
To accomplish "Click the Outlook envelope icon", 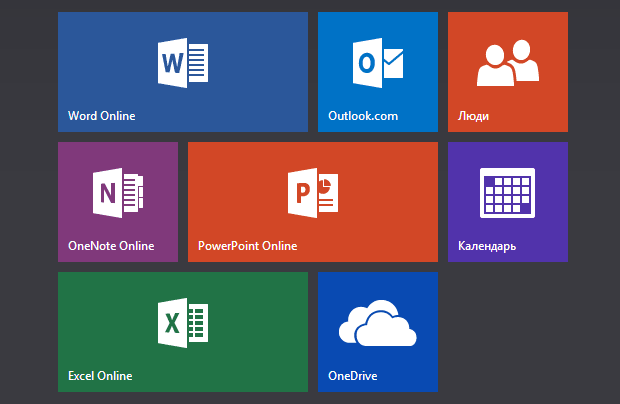I will [378, 63].
